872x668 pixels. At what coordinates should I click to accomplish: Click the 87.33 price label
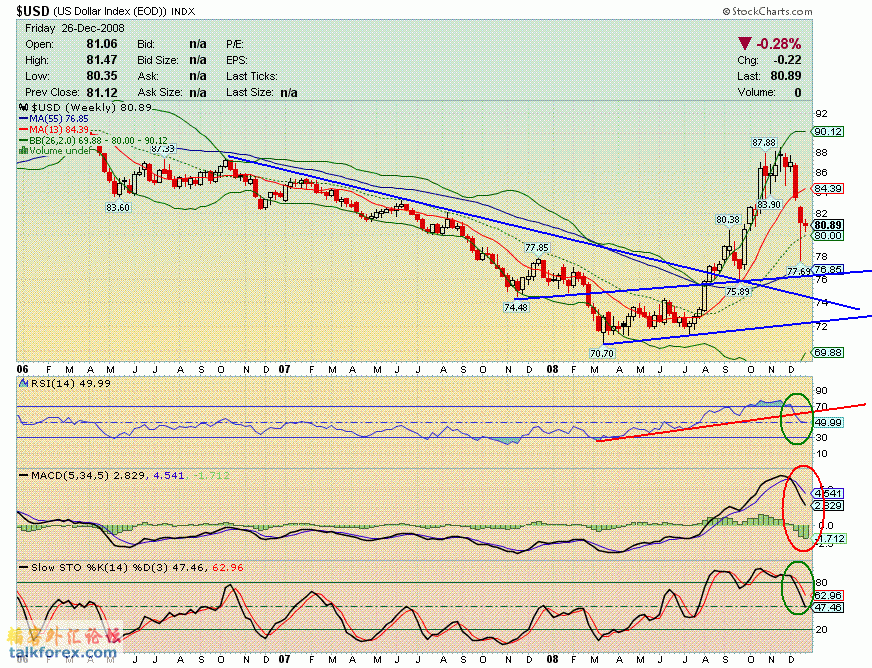click(163, 149)
